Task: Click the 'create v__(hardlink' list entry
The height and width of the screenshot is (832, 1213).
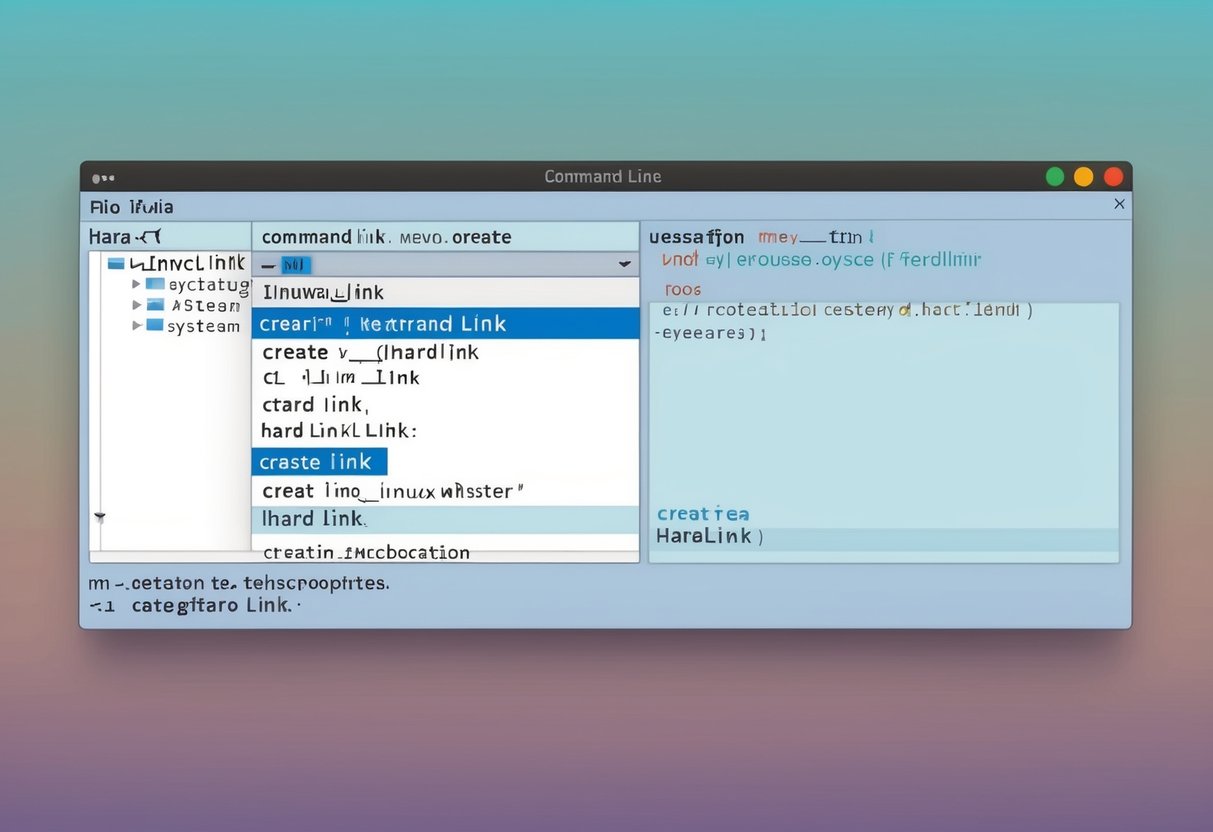Action: 370,352
